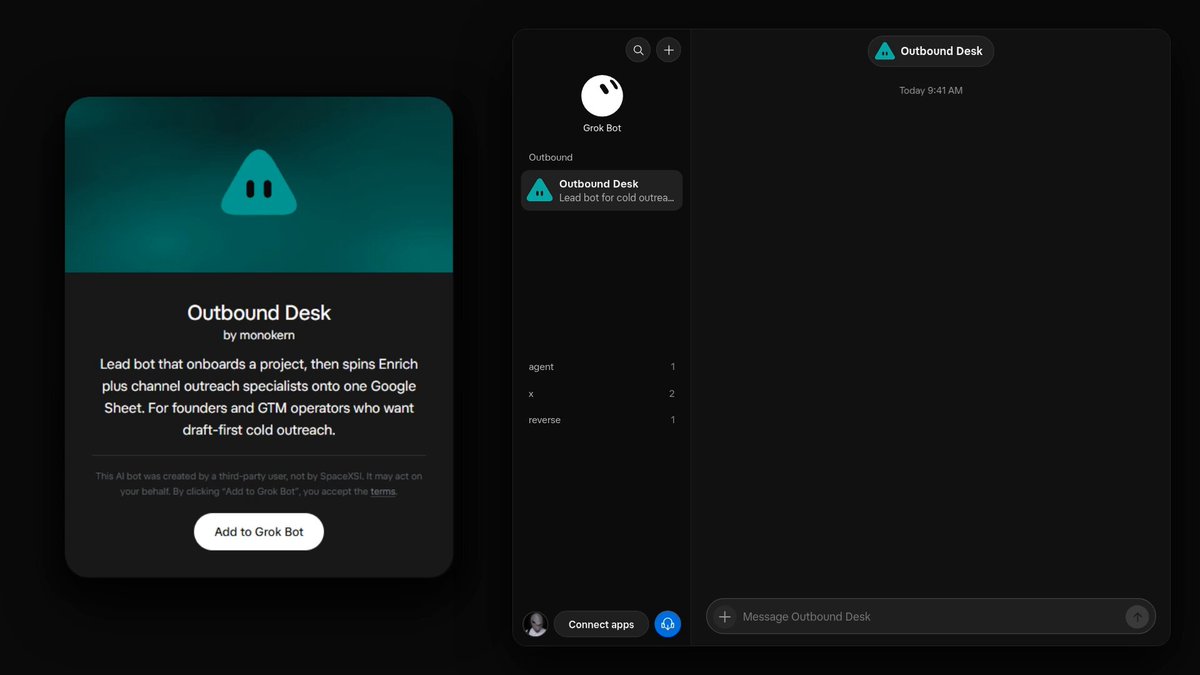The width and height of the screenshot is (1200, 675).
Task: Focus the Message Outbound Desk input field
Action: point(930,617)
